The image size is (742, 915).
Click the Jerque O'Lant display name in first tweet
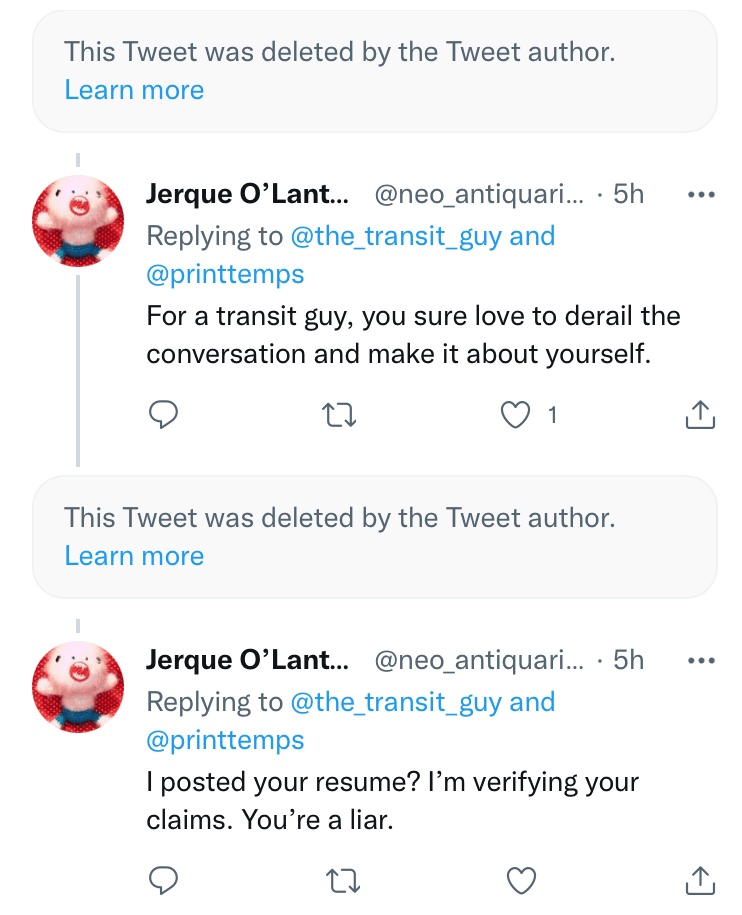tap(247, 194)
